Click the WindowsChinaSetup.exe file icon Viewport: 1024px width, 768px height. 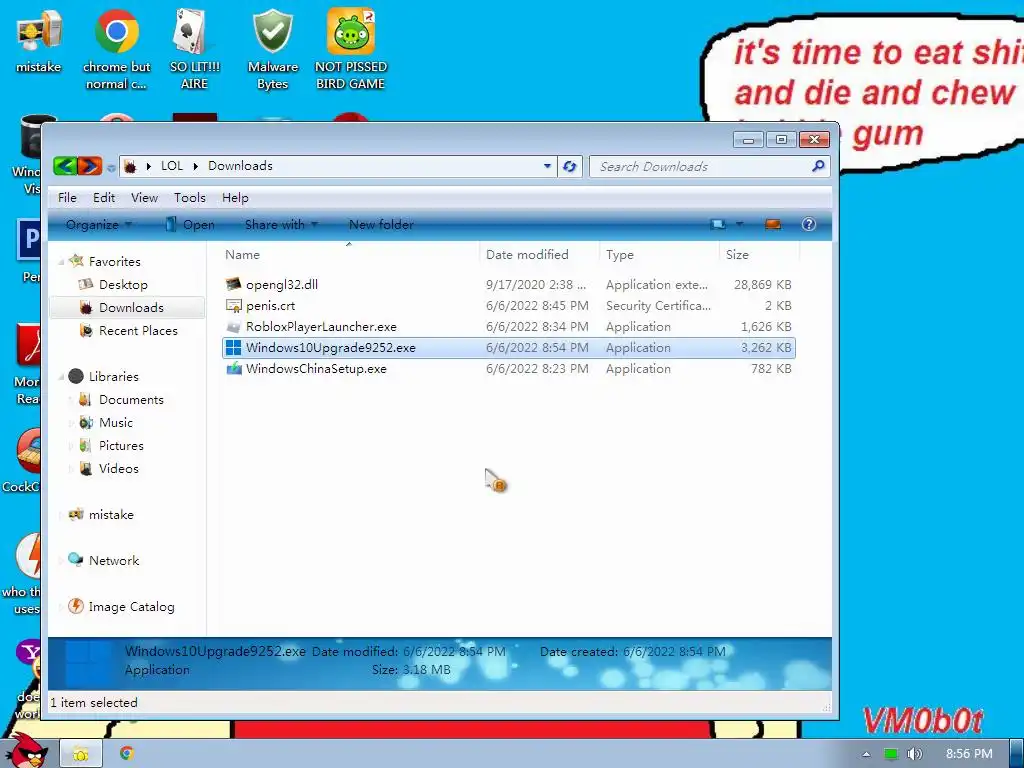[x=233, y=368]
